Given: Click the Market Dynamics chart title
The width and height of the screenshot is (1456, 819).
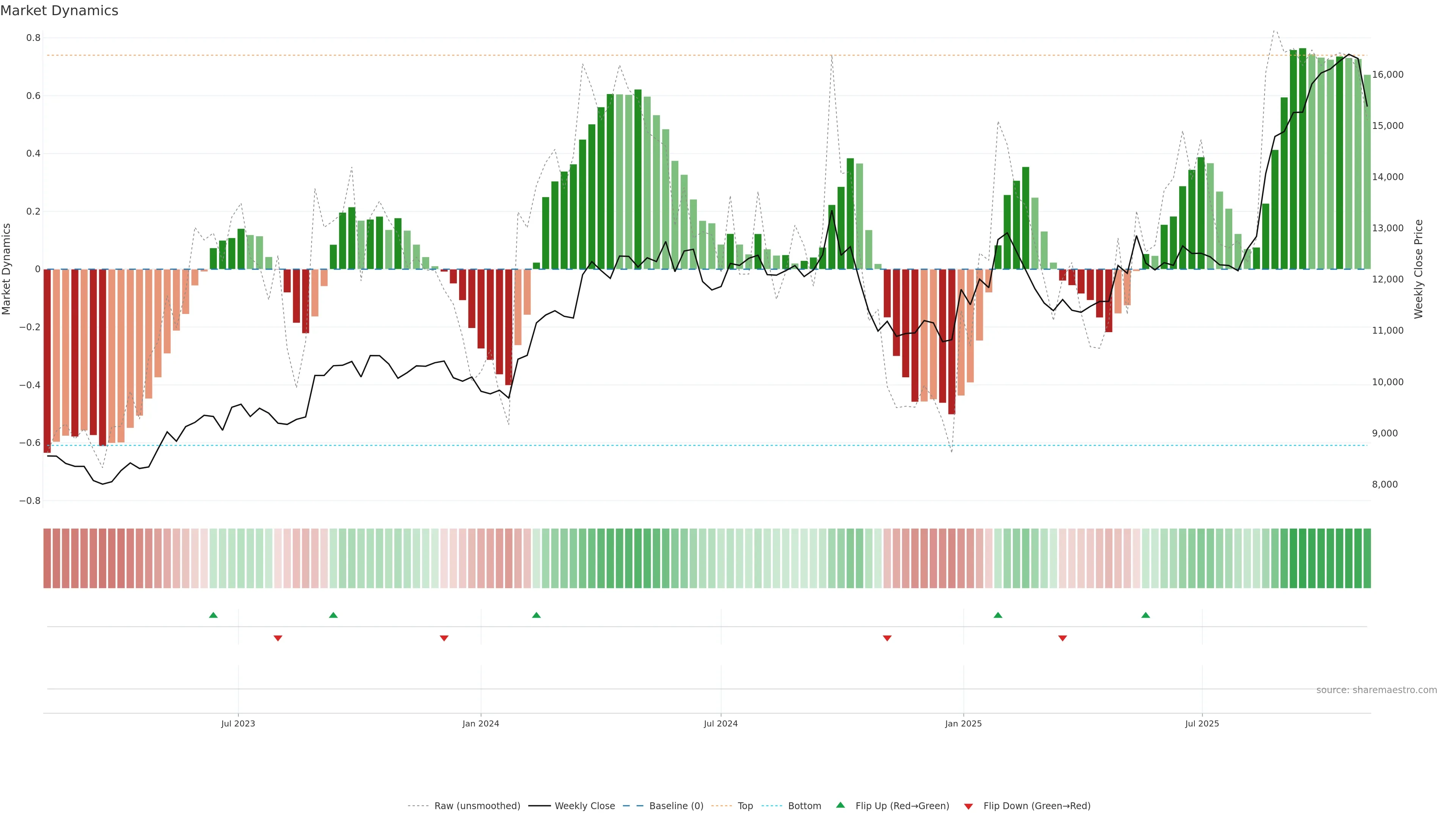Looking at the screenshot, I should click(x=60, y=11).
